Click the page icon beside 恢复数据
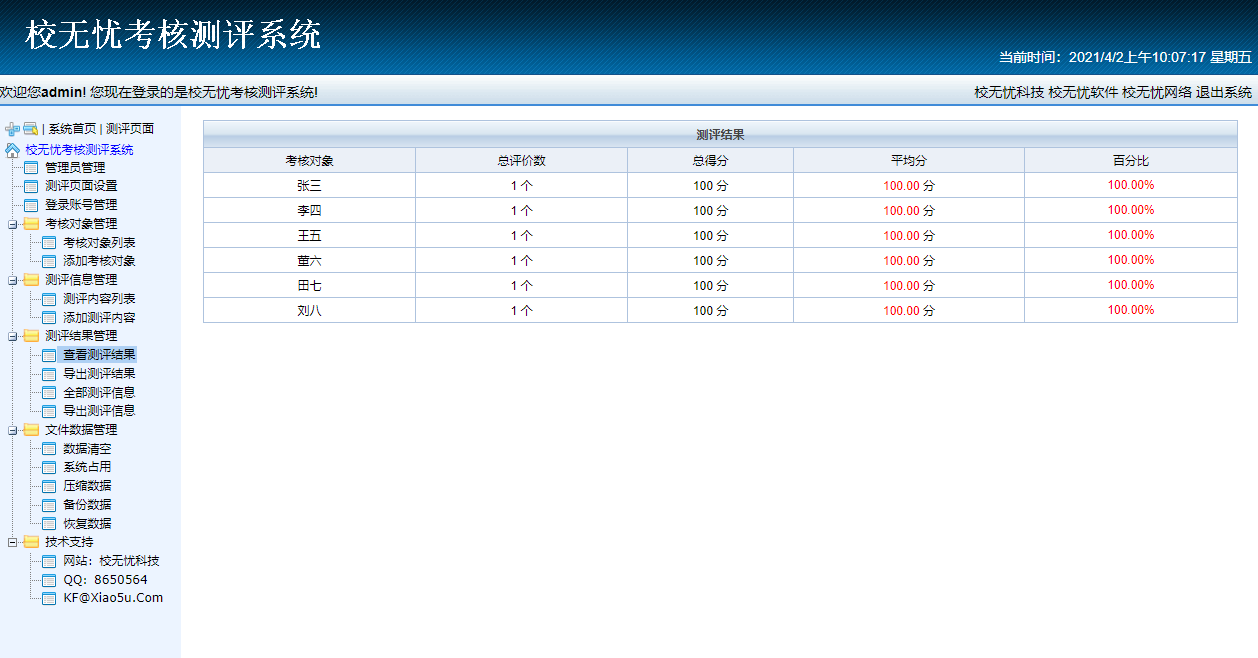 click(x=49, y=524)
